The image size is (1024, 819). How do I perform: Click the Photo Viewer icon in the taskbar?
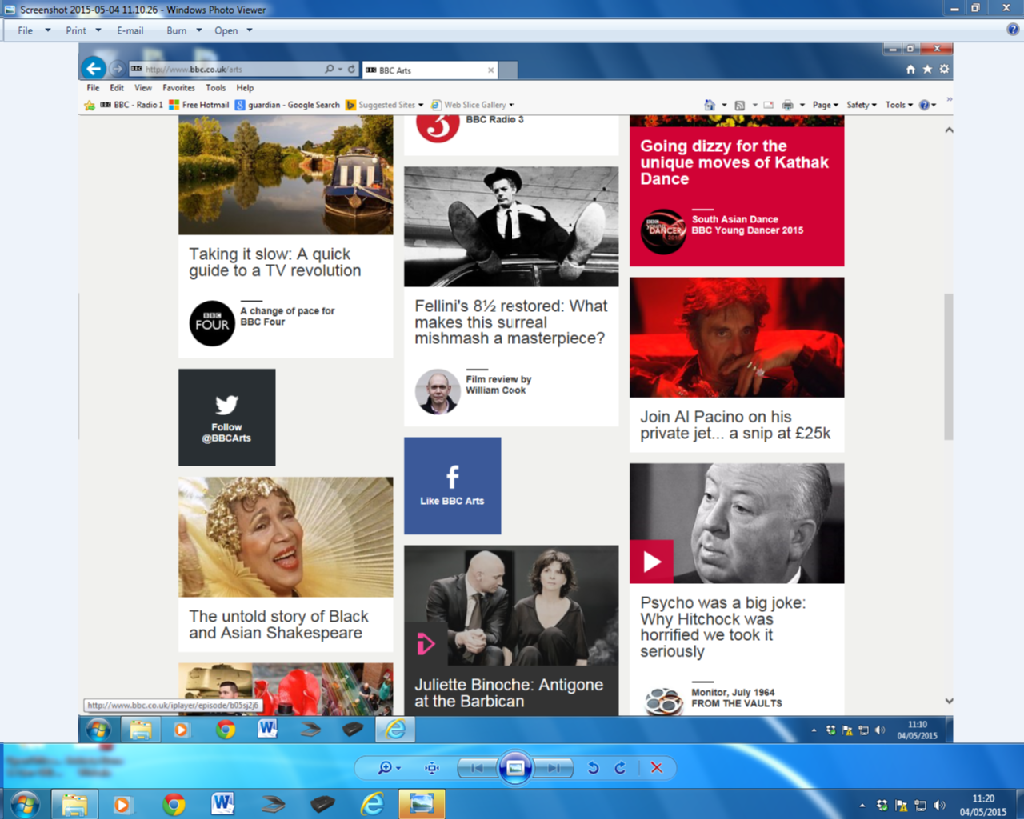tap(421, 804)
